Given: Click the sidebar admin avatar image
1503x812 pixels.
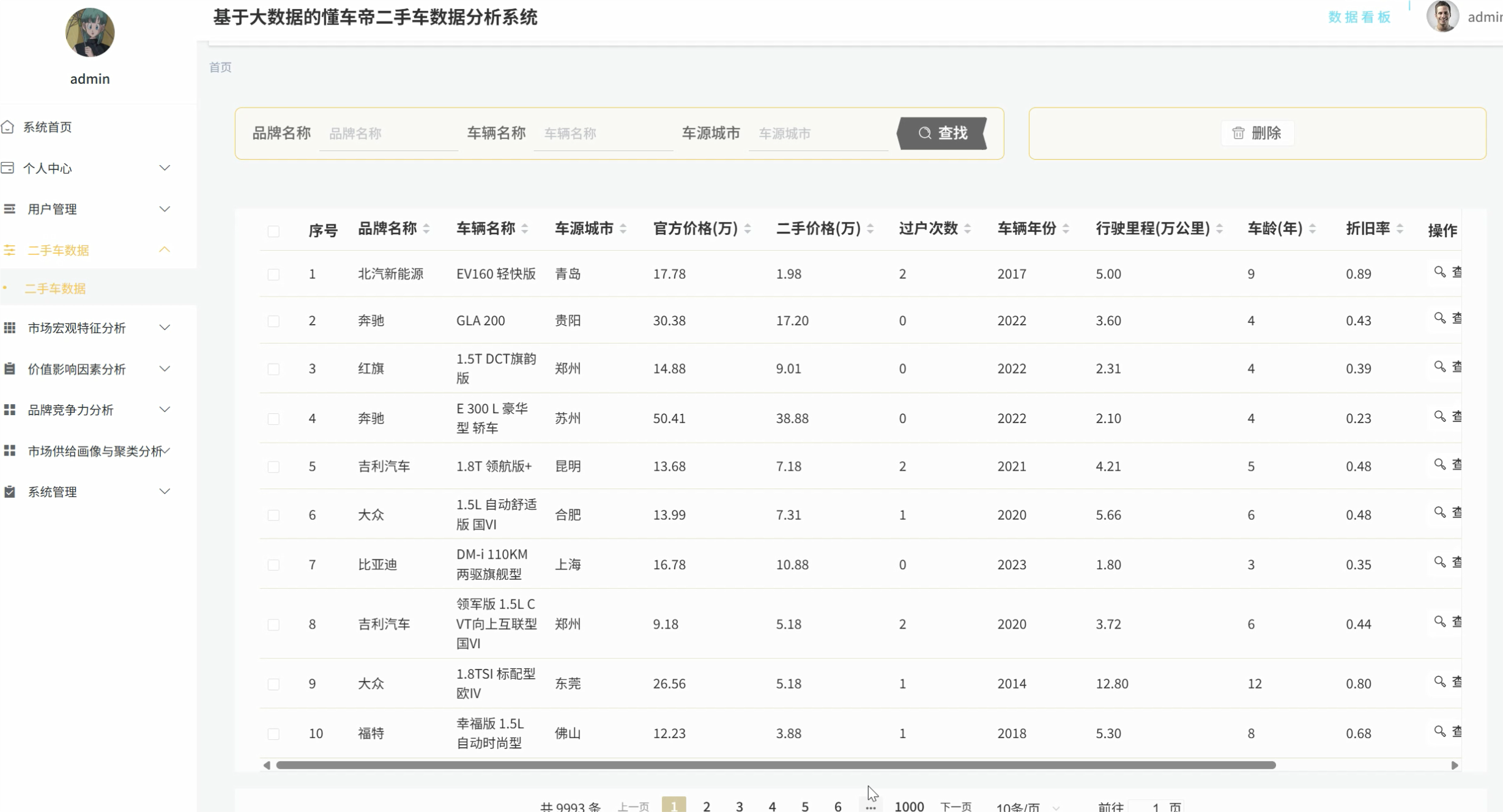Looking at the screenshot, I should tap(90, 32).
